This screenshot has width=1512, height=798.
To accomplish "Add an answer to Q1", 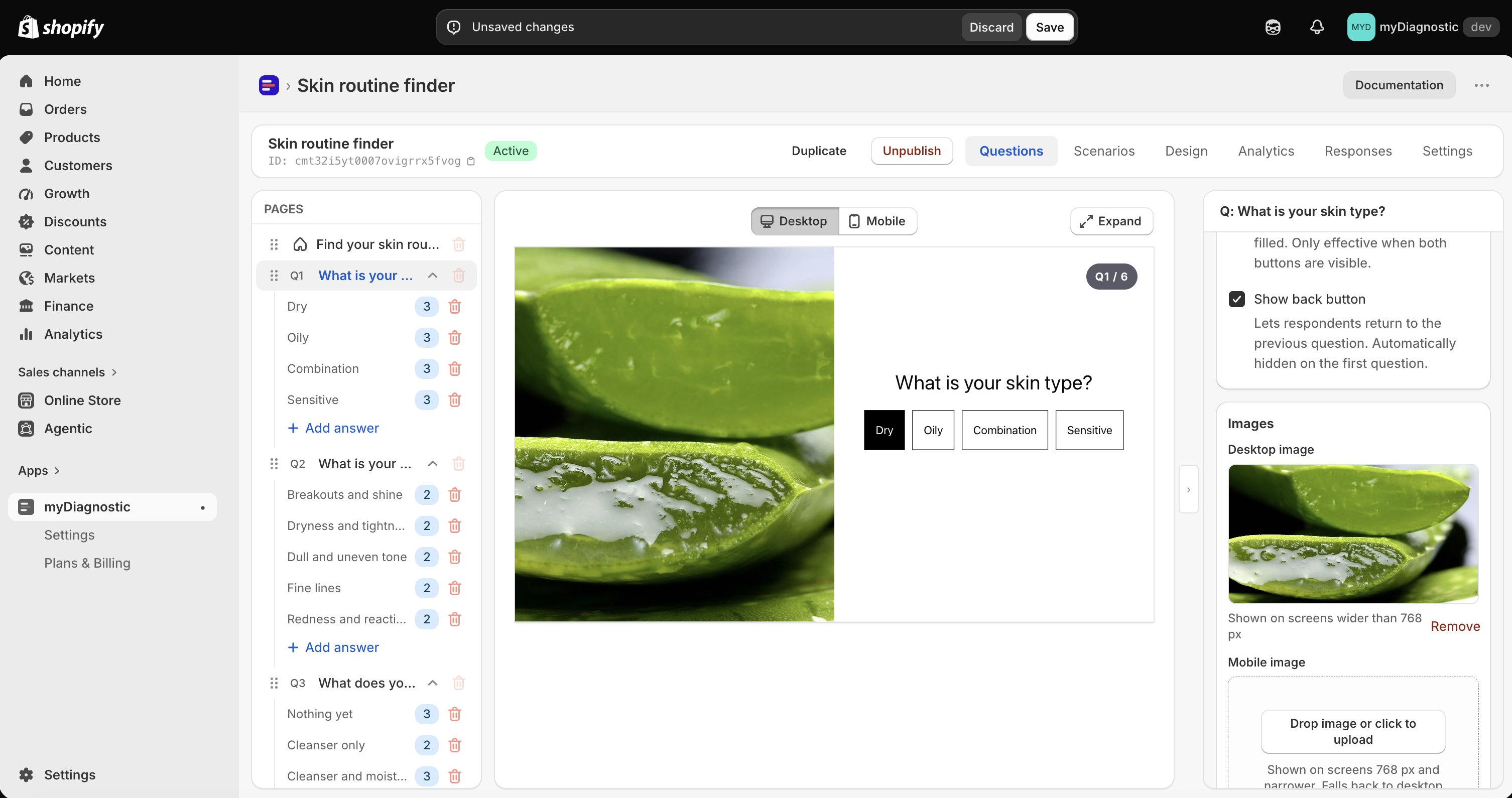I will point(333,428).
